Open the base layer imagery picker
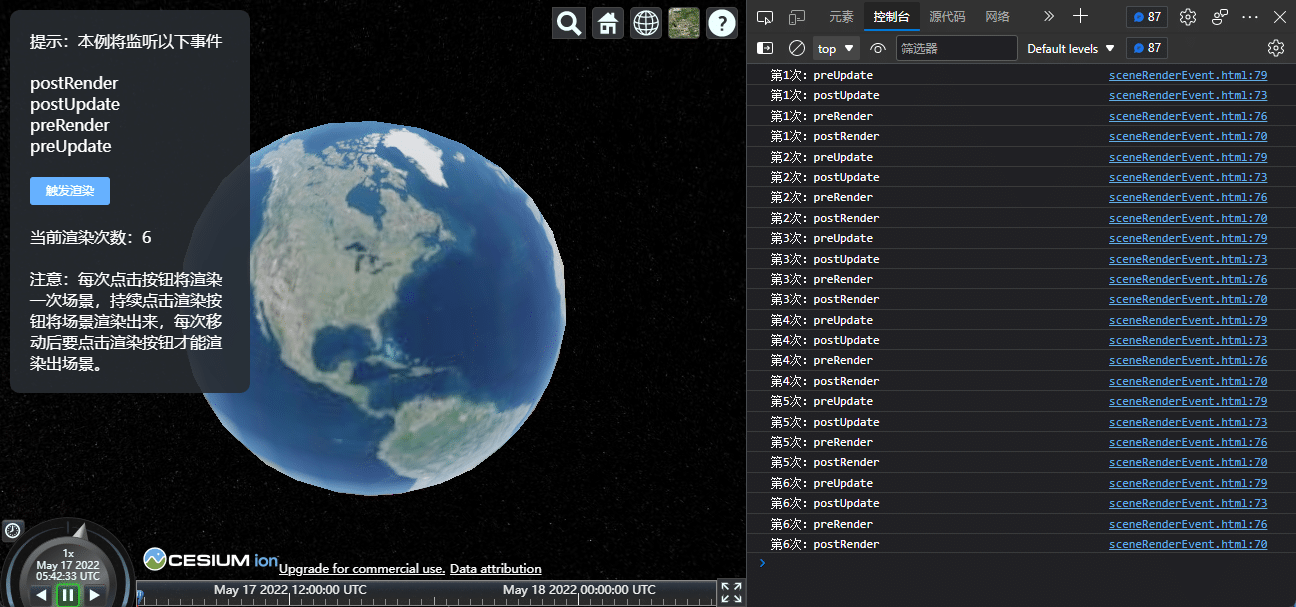 coord(684,23)
